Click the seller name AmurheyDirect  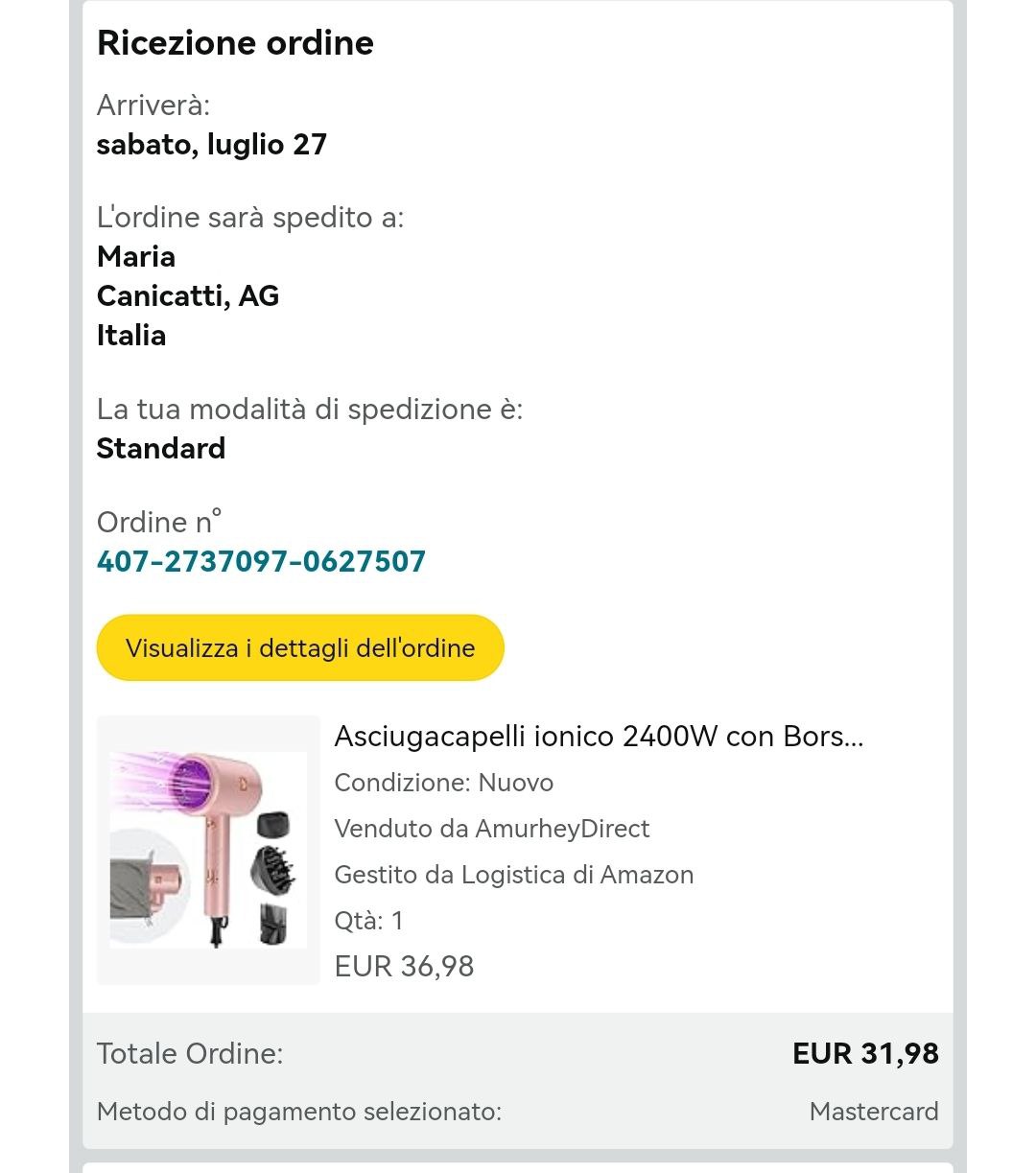coord(562,829)
